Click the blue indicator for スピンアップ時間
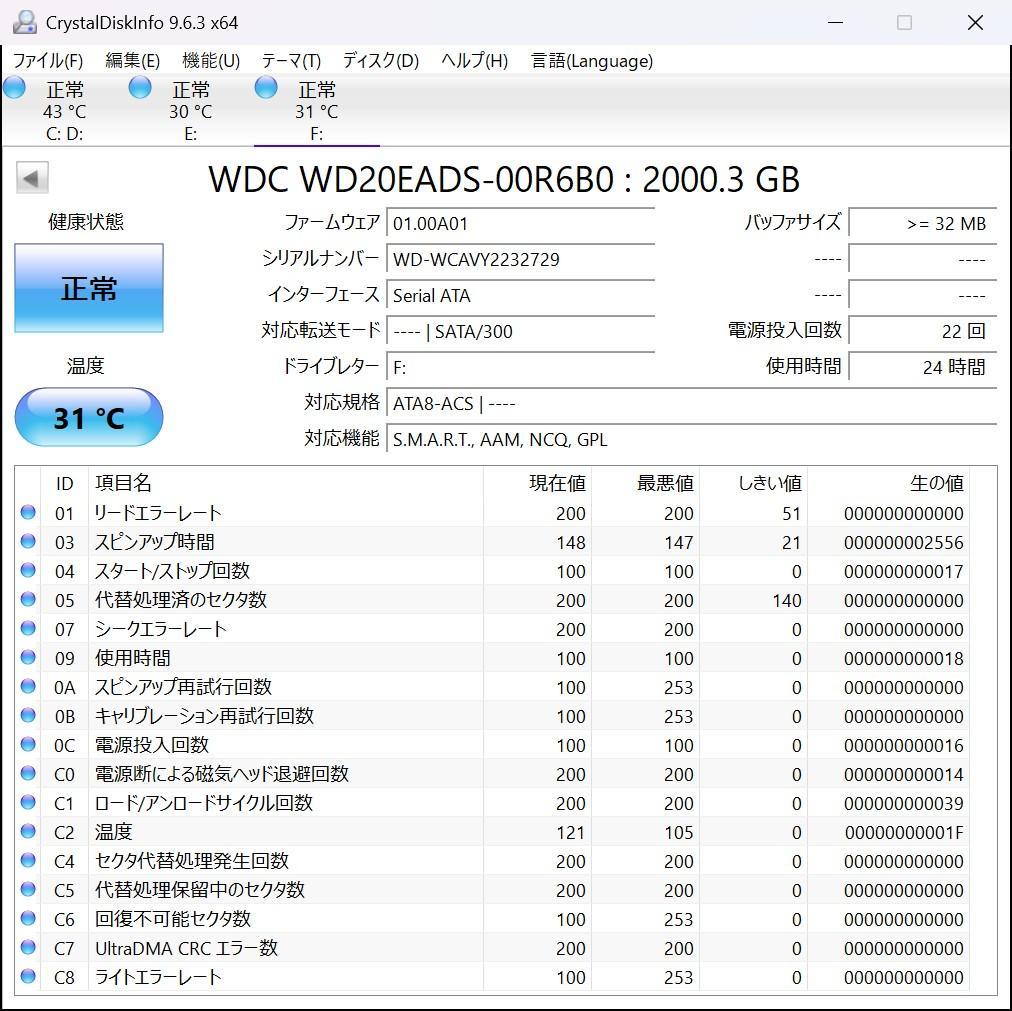The width and height of the screenshot is (1012, 1011). 28,542
